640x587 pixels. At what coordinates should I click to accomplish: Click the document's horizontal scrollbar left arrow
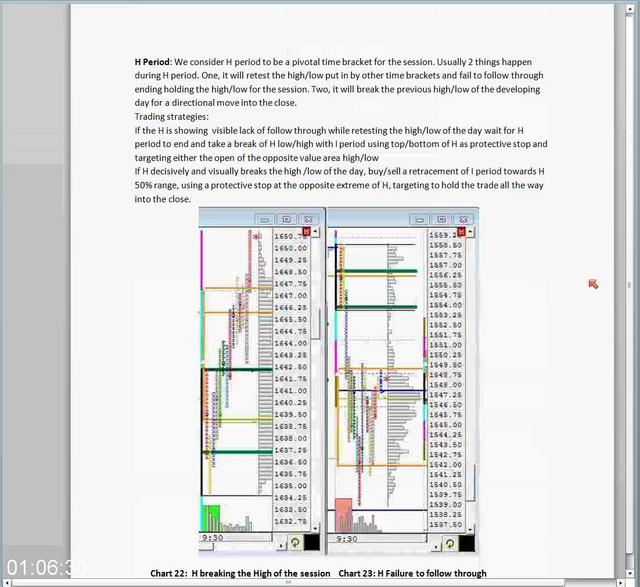(8, 583)
